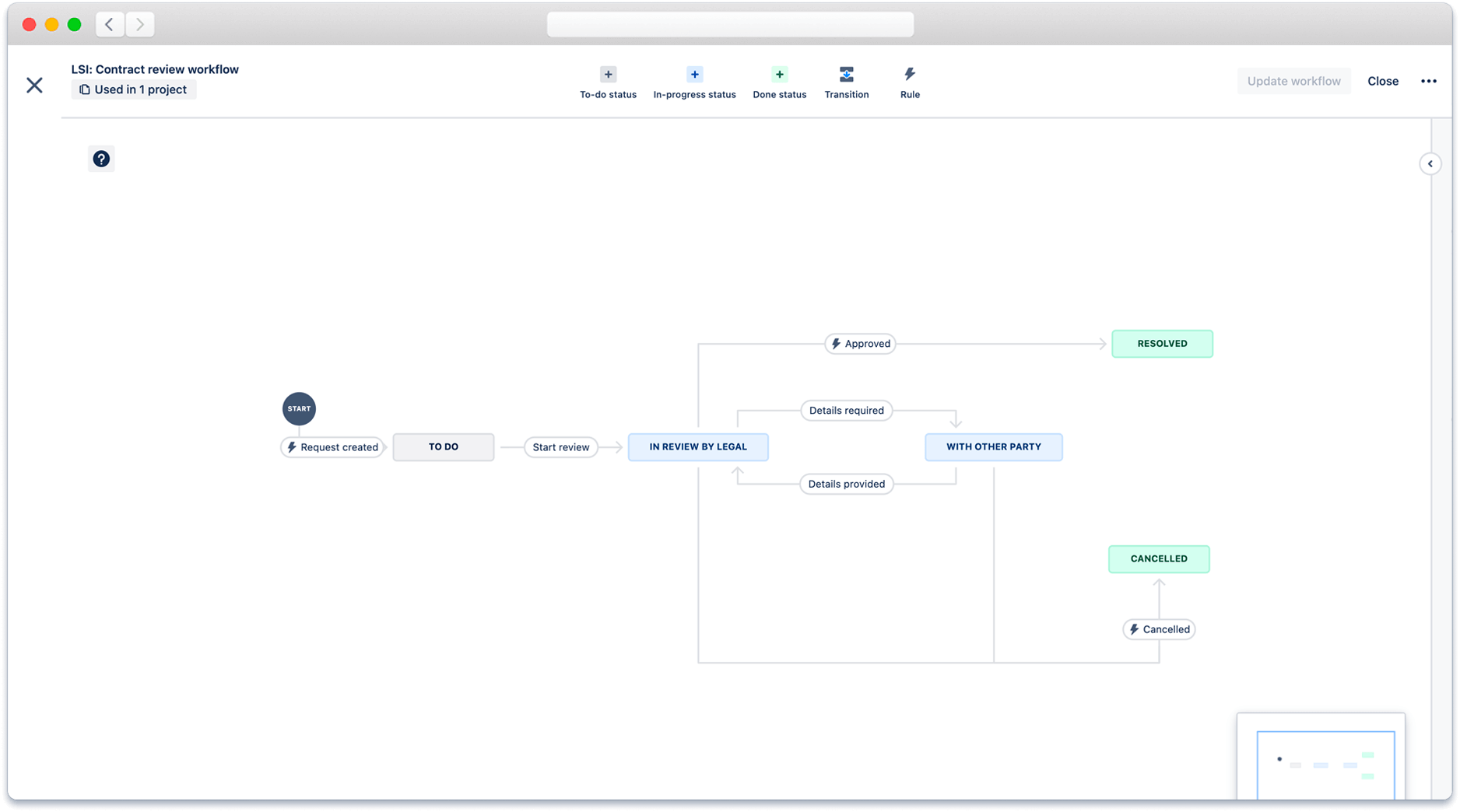Select the Details required transition
This screenshot has width=1460, height=812.
[x=846, y=410]
